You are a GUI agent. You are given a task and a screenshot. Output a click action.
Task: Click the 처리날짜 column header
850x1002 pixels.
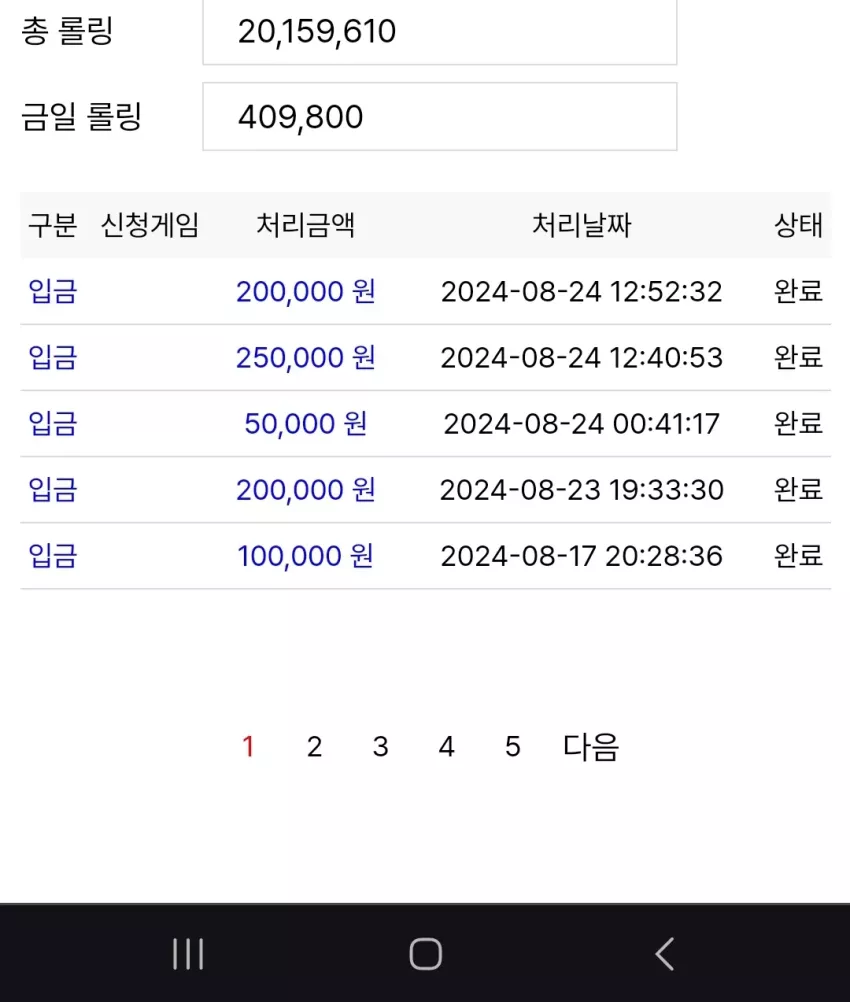(582, 225)
